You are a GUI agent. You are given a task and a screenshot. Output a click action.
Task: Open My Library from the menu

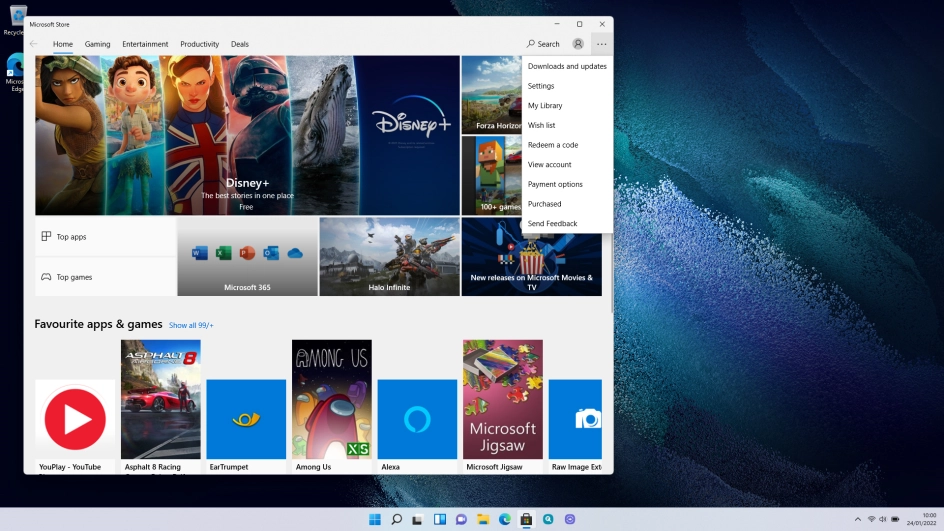(545, 105)
